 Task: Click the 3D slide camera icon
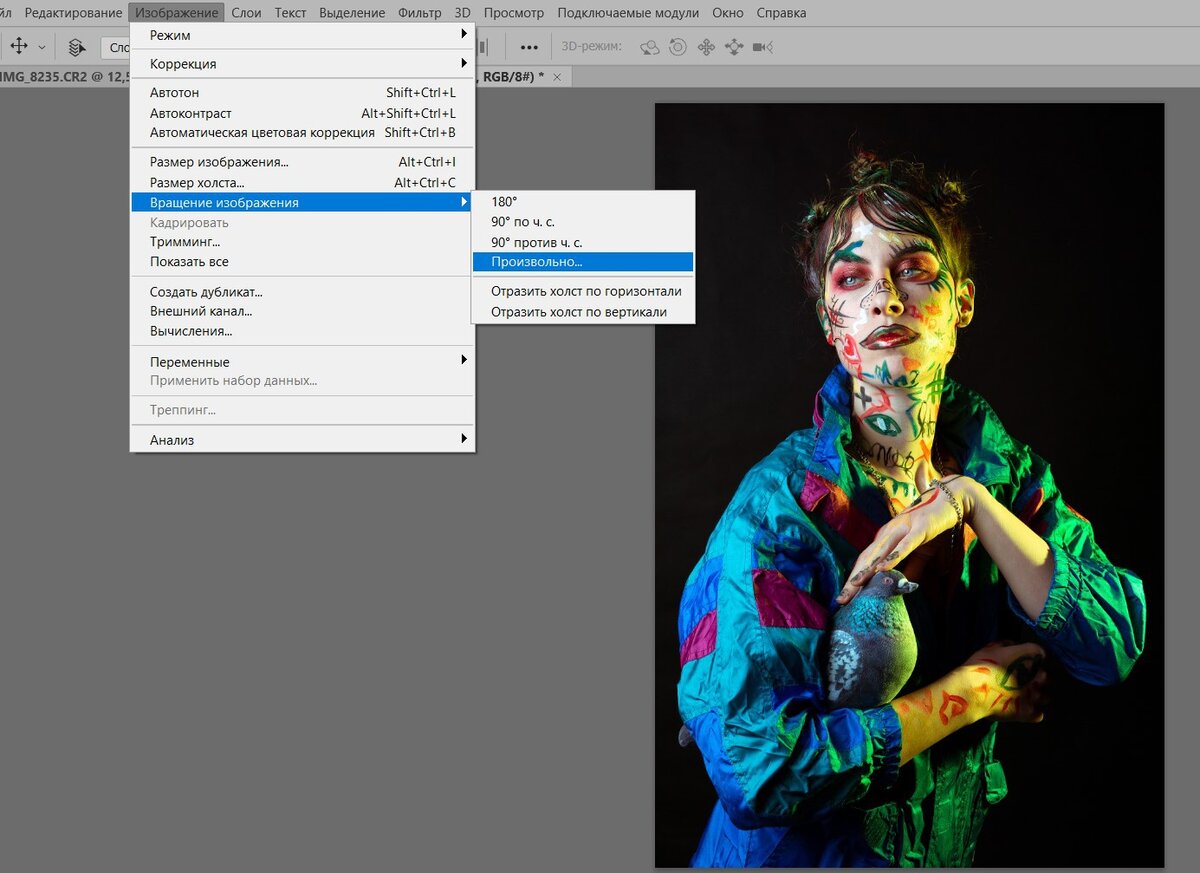(x=734, y=47)
